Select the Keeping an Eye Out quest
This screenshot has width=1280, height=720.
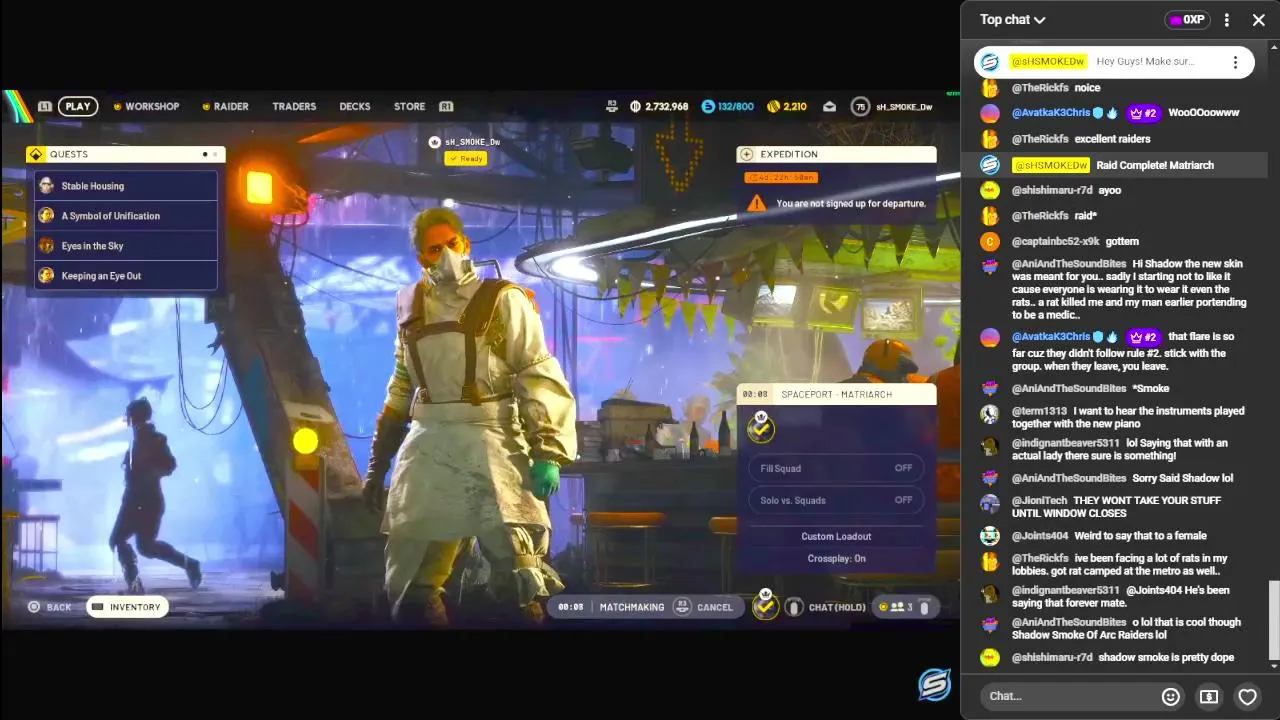126,276
